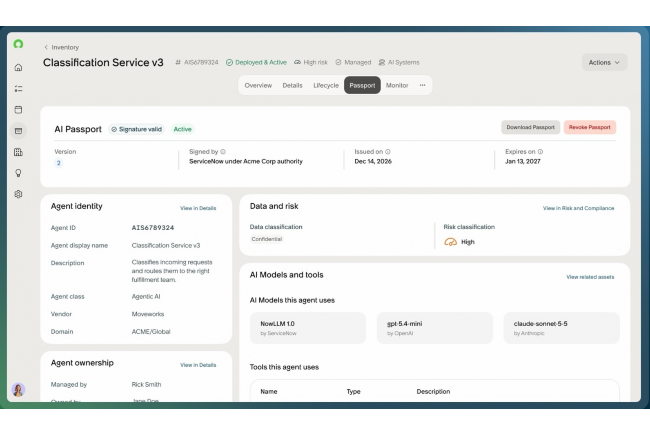Click the Managed by value Rick Smith
Image resolution: width=650 pixels, height=433 pixels.
146,385
